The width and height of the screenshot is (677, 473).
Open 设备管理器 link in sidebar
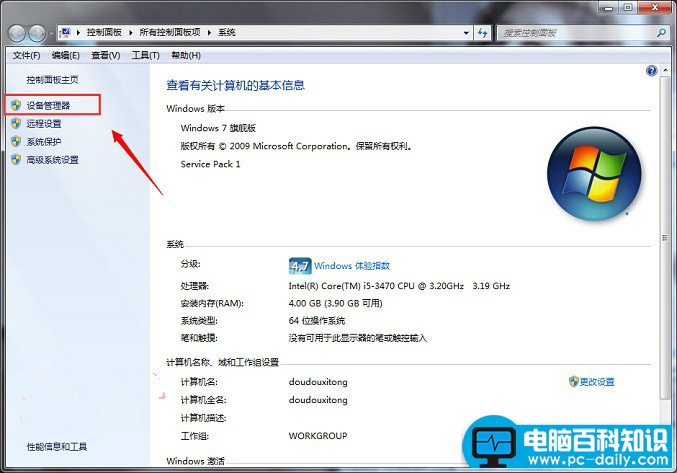[48, 105]
